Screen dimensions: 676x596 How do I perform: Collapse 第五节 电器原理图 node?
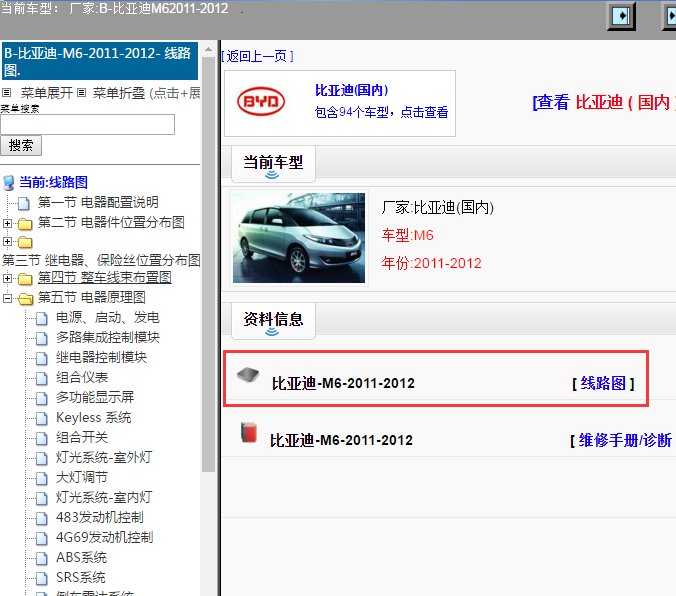coord(7,298)
